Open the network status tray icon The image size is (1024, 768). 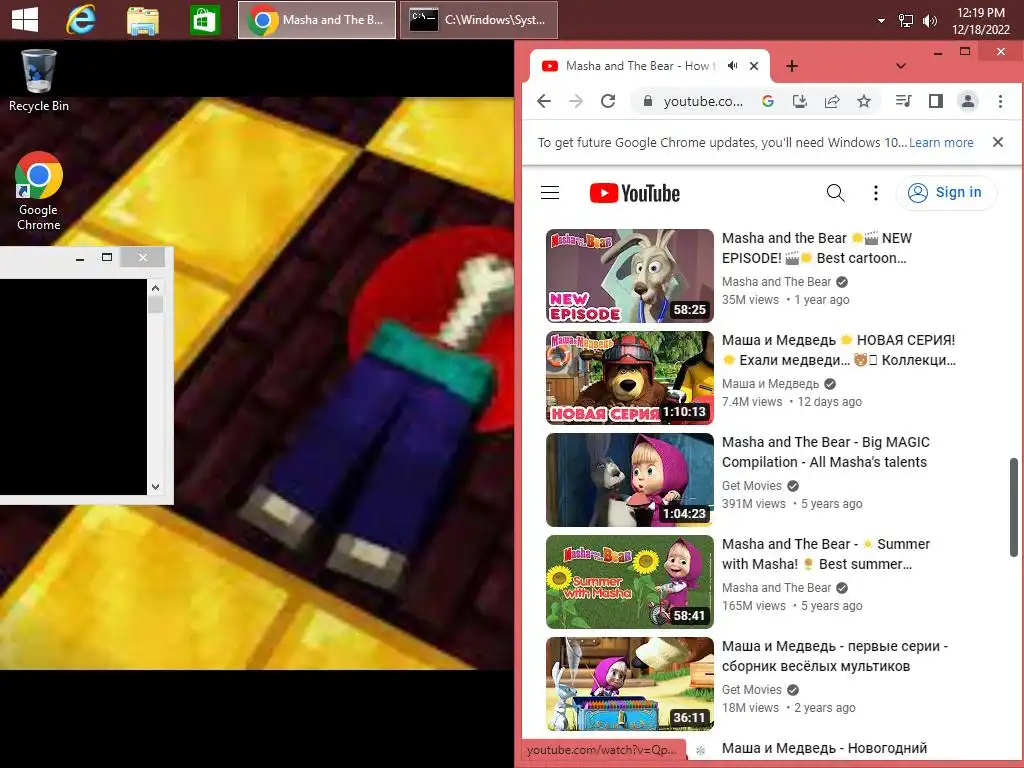[x=906, y=21]
